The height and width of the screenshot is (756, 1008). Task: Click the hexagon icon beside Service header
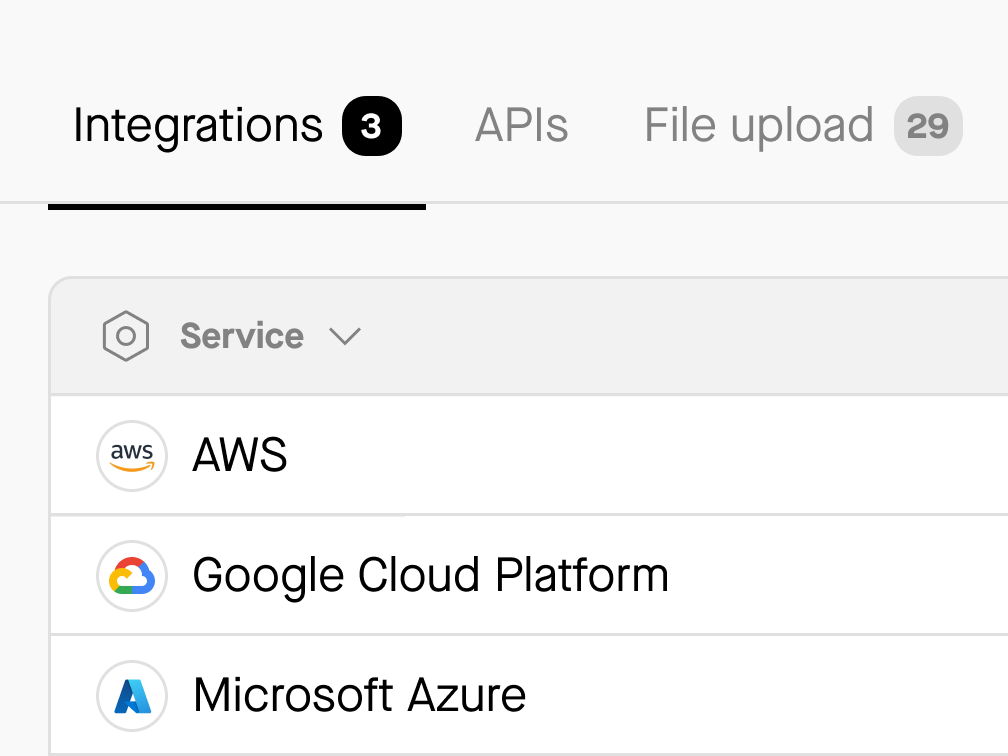tap(126, 336)
